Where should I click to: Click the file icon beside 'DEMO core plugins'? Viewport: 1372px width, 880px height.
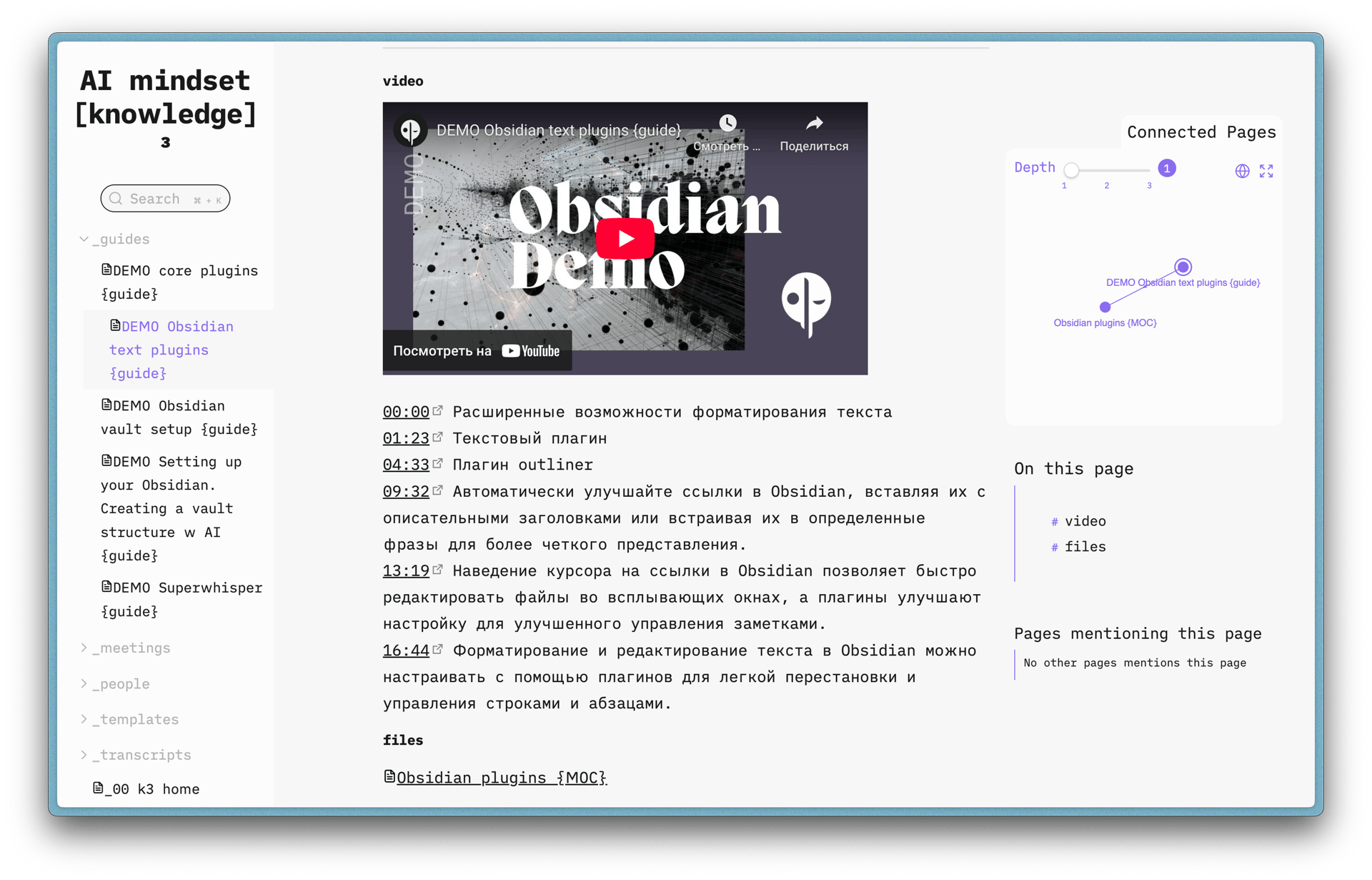tap(106, 270)
